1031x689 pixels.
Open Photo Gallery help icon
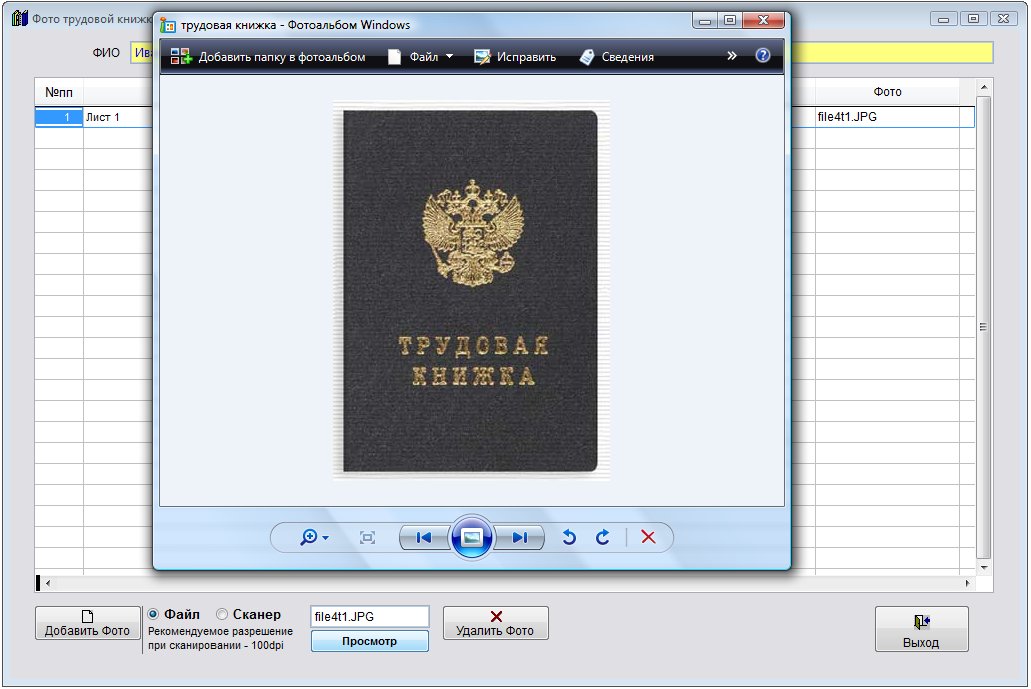(763, 55)
